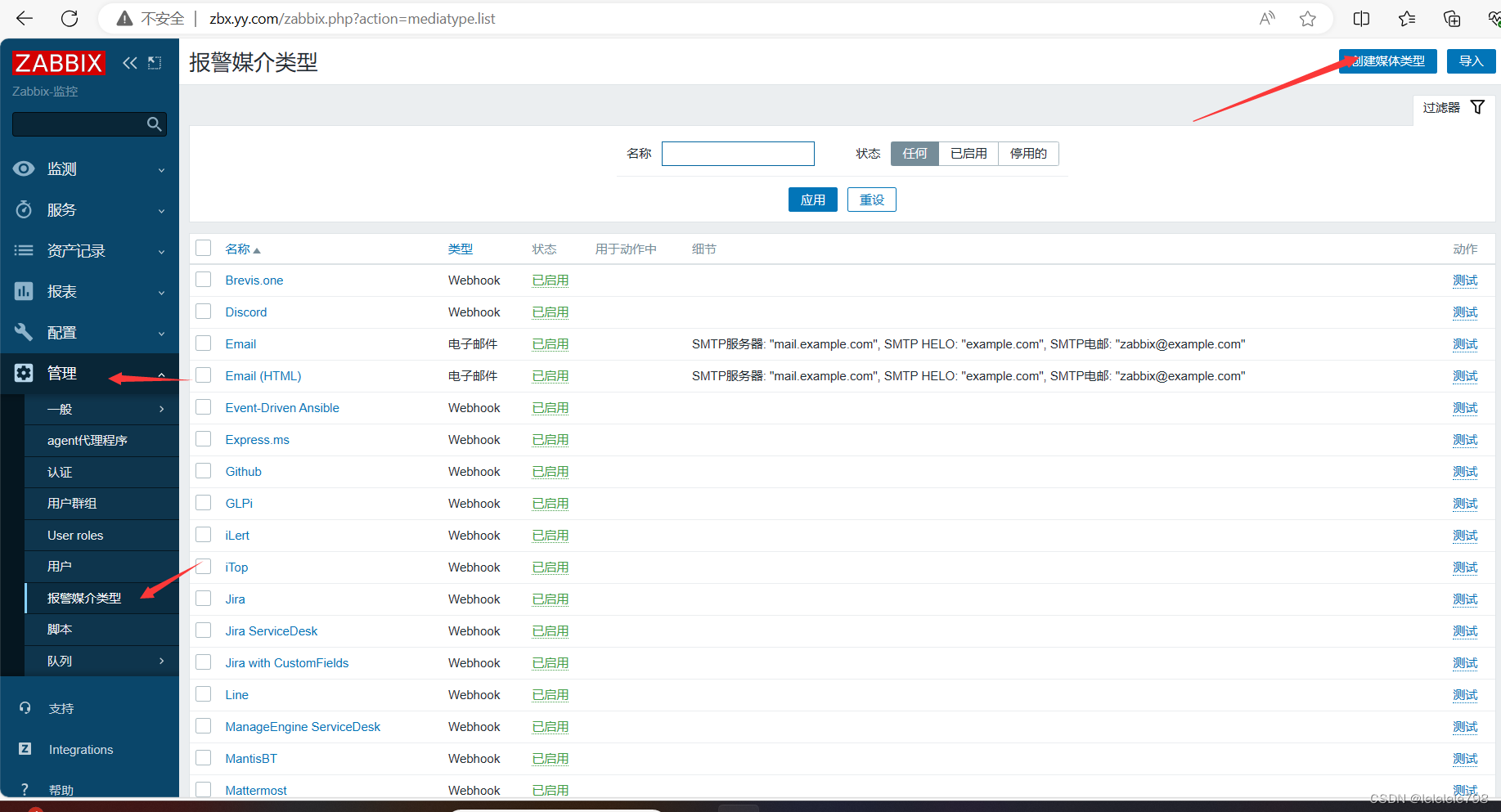
Task: Click the insecure site warning icon
Action: [x=124, y=18]
